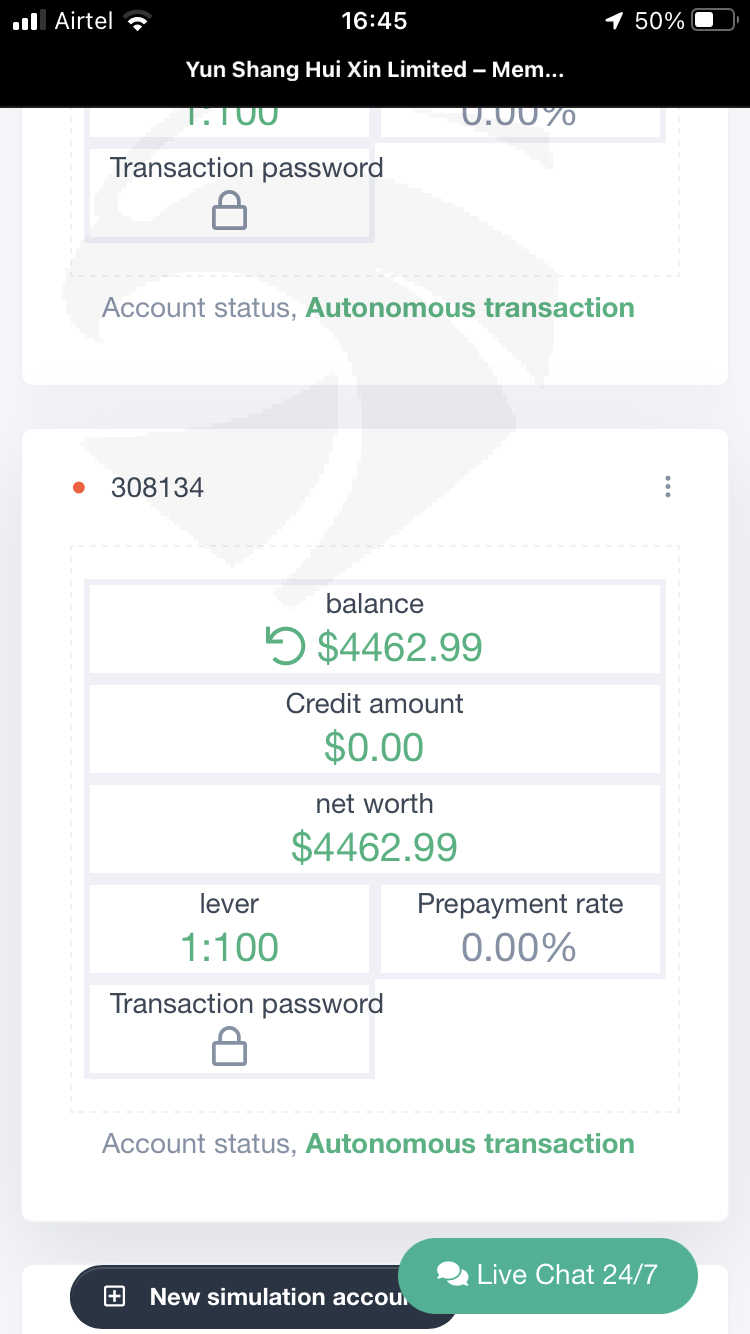
Task: Tap the chat bubbles icon beside Live Chat
Action: coord(452,1275)
